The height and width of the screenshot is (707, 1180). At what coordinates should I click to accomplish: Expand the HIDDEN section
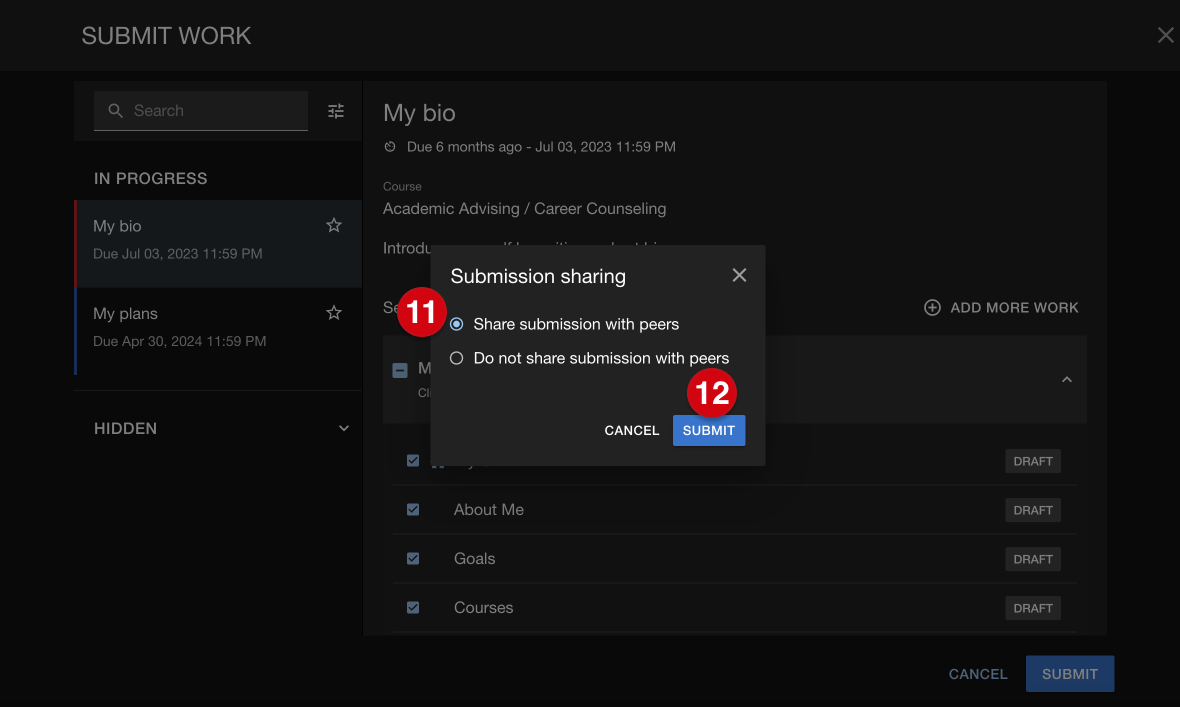click(343, 428)
